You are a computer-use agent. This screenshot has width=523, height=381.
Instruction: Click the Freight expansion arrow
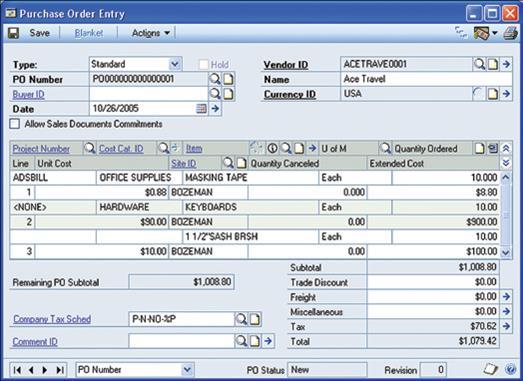506,296
